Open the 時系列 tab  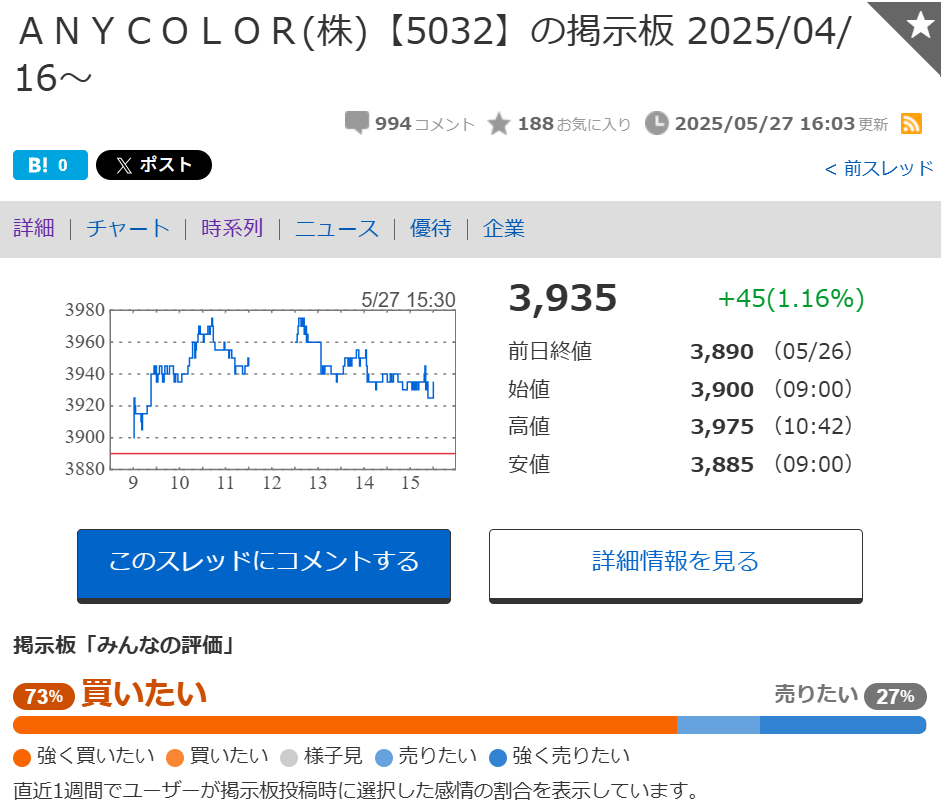click(232, 228)
